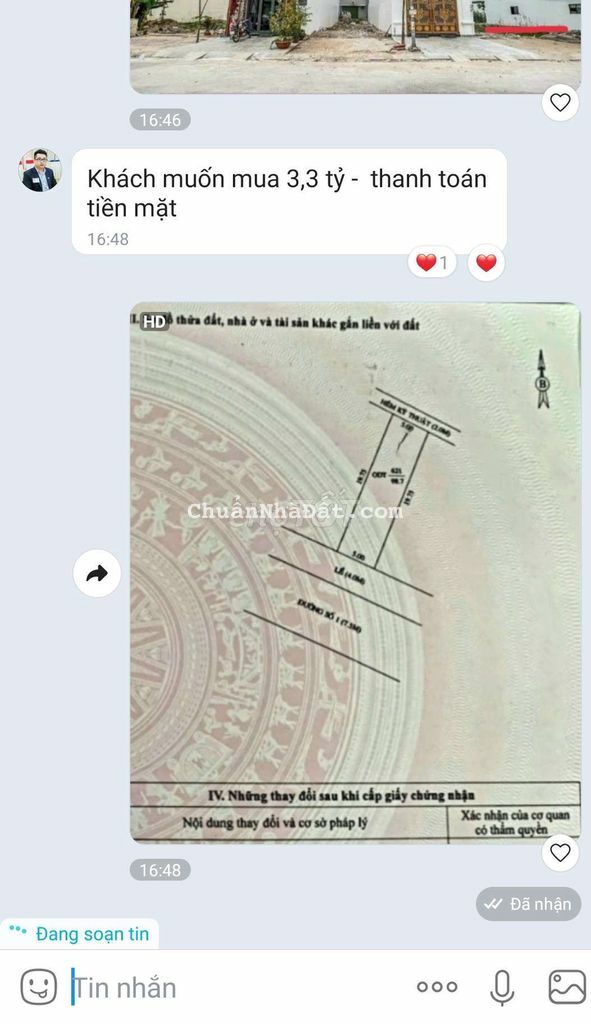The width and height of the screenshot is (591, 1024).
Task: Tap the Đã nhận delivery status label
Action: [528, 904]
